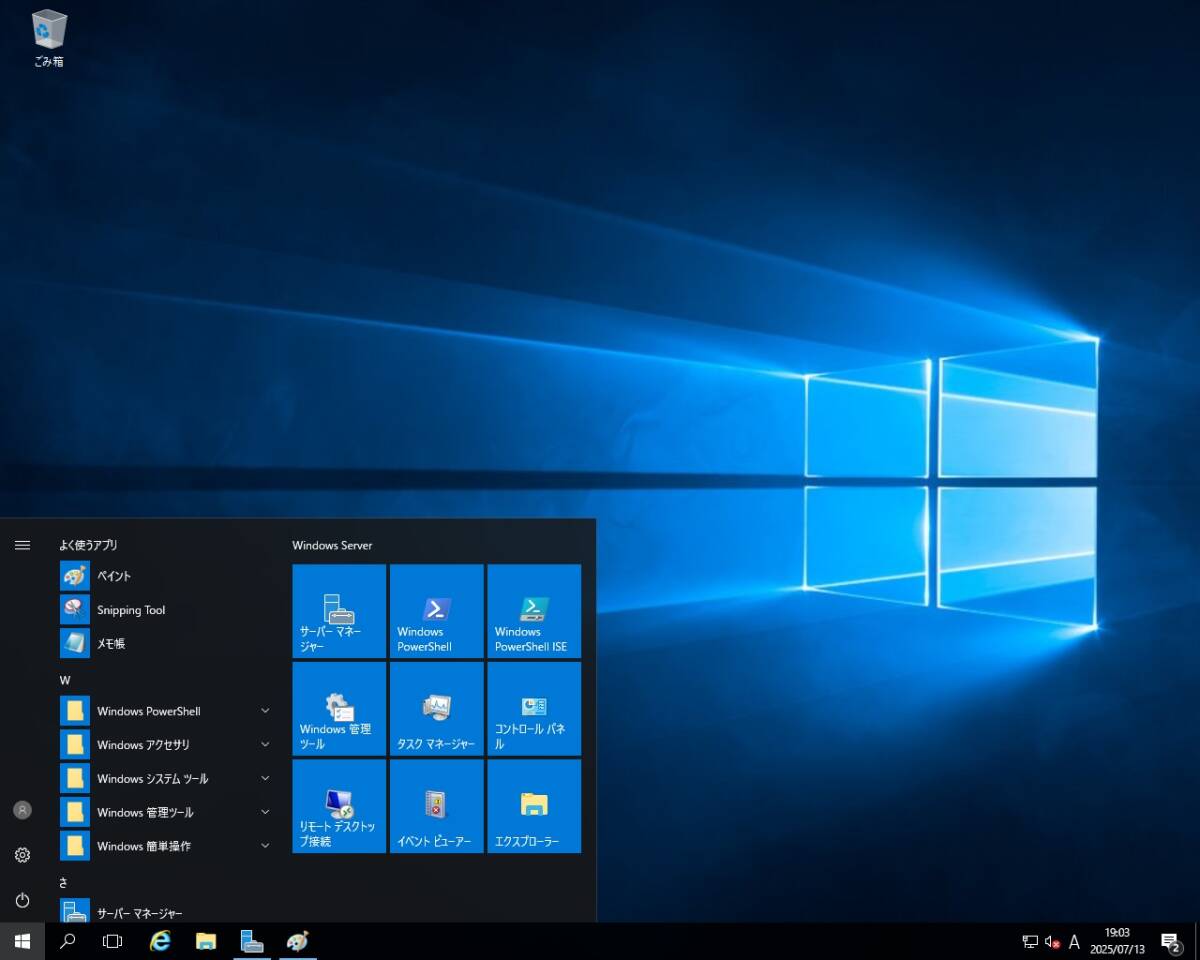1200x960 pixels.
Task: Open the サーバー マネージャー tile
Action: click(339, 611)
